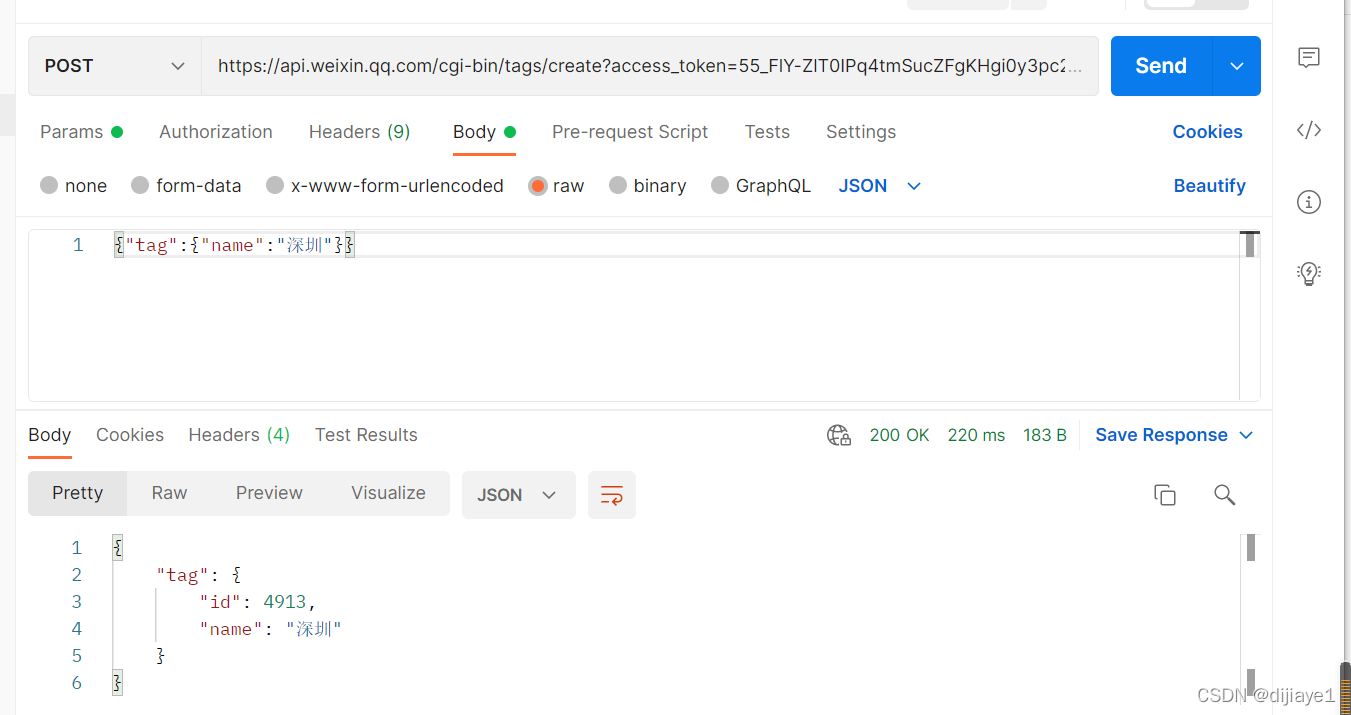Viewport: 1351px width, 715px height.
Task: Click the Beautify link
Action: 1210,186
